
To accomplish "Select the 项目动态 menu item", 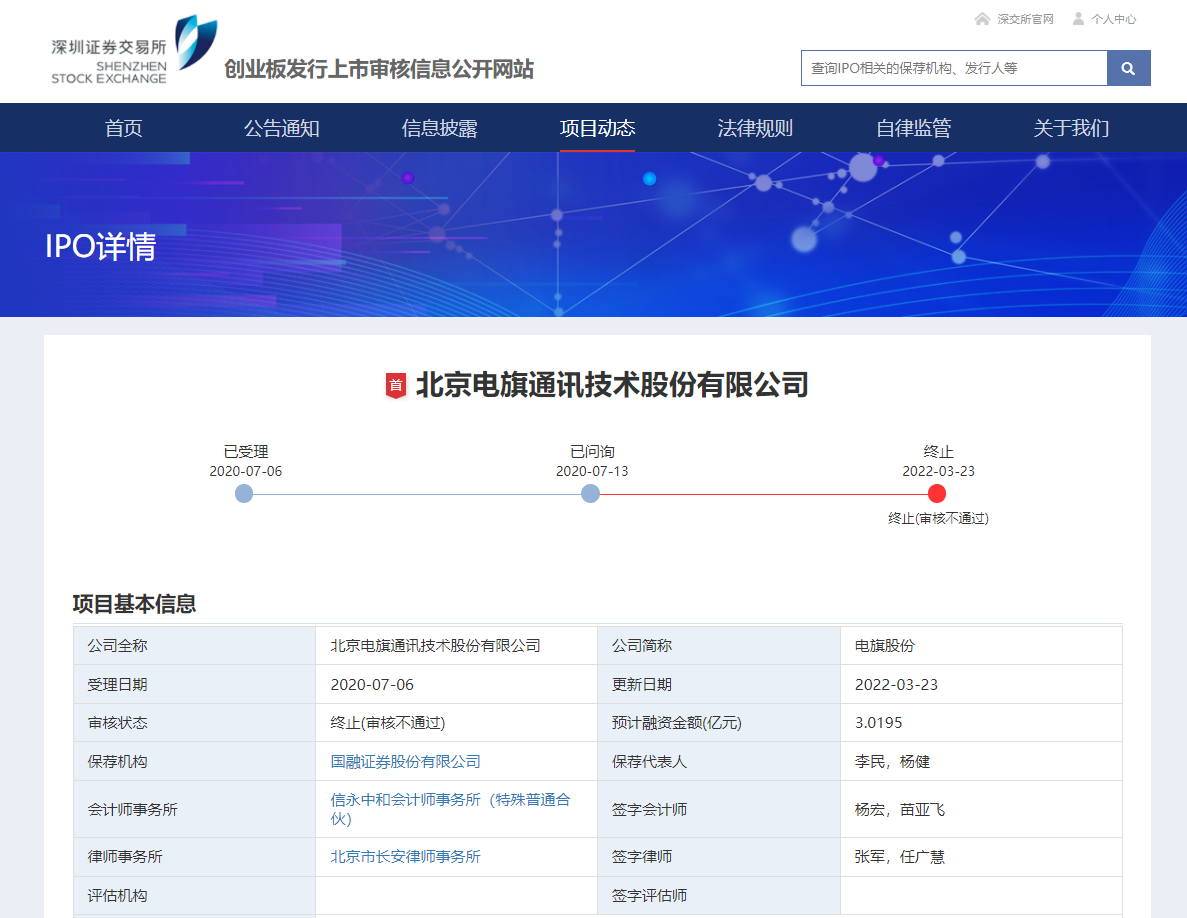I will point(597,128).
